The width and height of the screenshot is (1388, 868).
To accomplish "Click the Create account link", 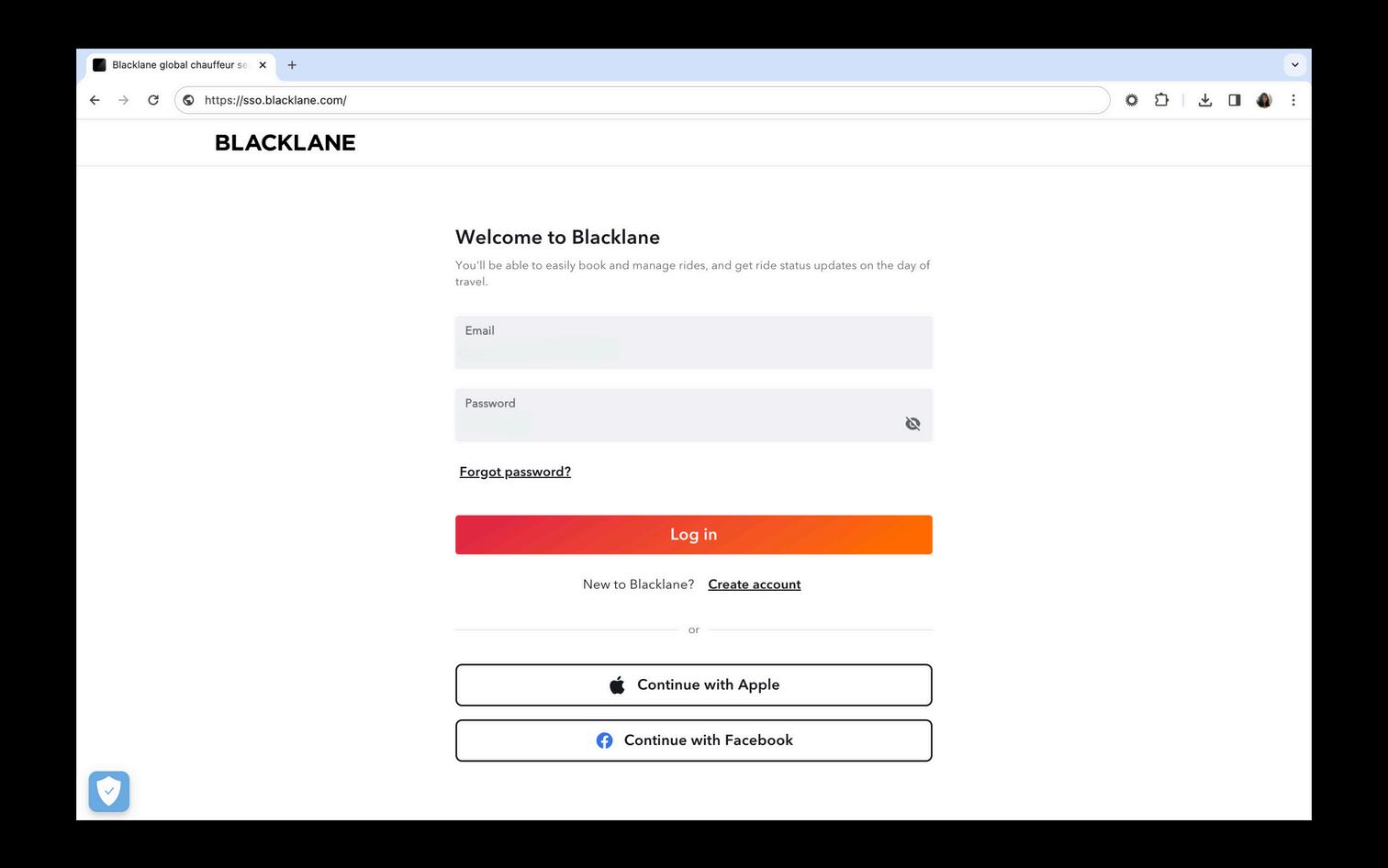I will click(x=754, y=584).
